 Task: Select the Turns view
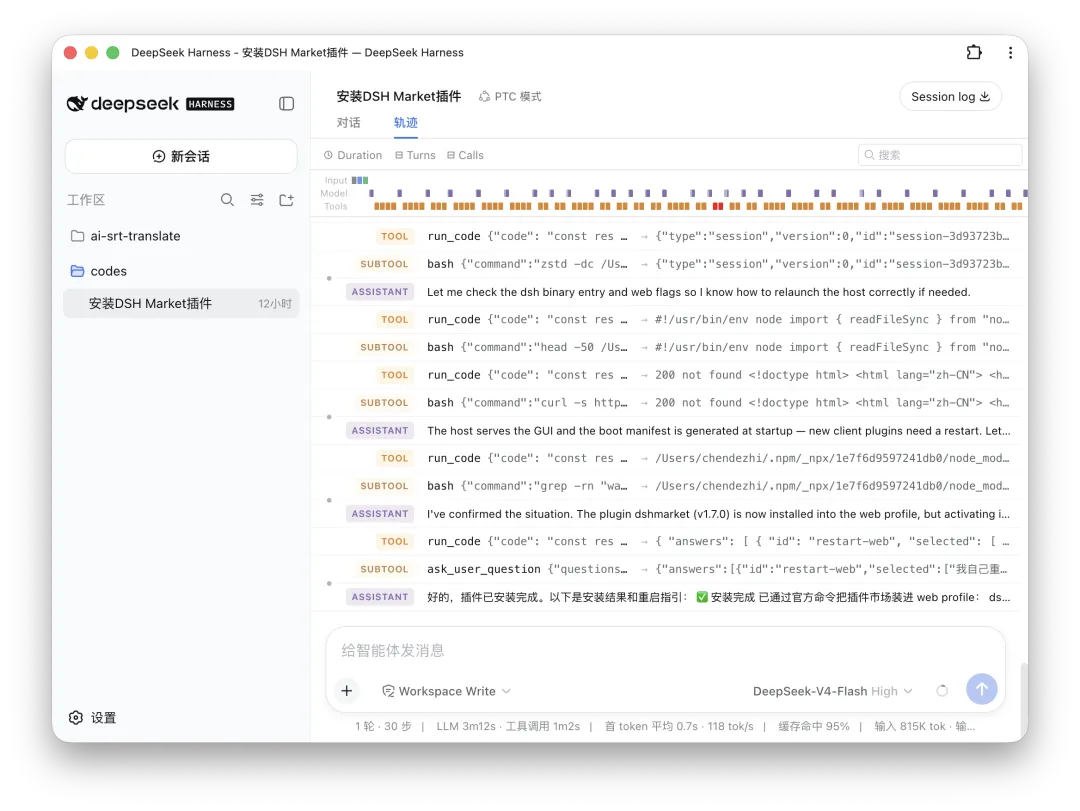tap(415, 155)
